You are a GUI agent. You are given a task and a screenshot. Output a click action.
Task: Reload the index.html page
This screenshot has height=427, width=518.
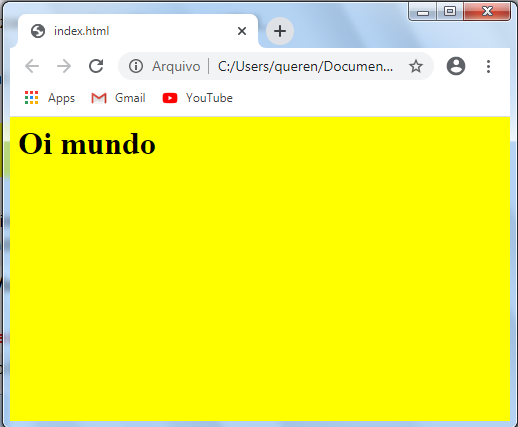(x=96, y=66)
